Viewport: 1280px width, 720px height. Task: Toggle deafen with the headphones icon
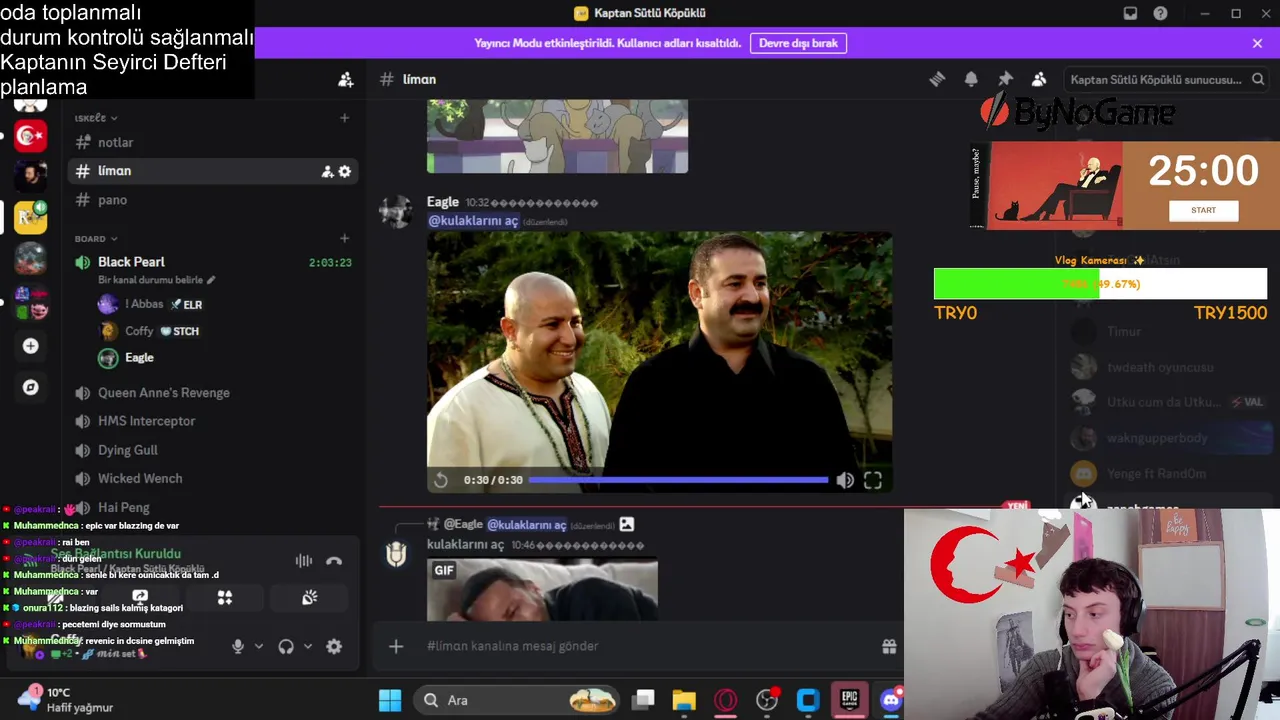pos(286,647)
